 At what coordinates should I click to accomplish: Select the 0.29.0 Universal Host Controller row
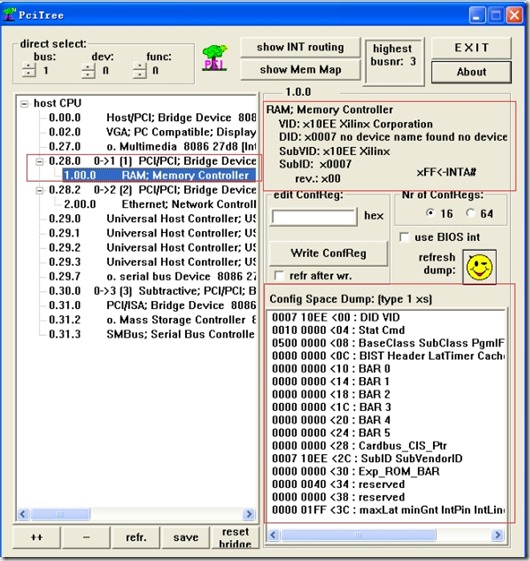[152, 219]
